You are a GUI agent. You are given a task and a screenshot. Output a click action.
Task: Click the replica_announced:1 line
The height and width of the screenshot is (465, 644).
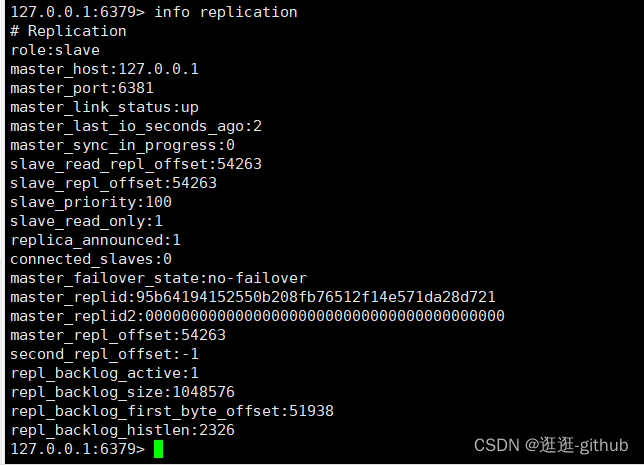tap(95, 240)
